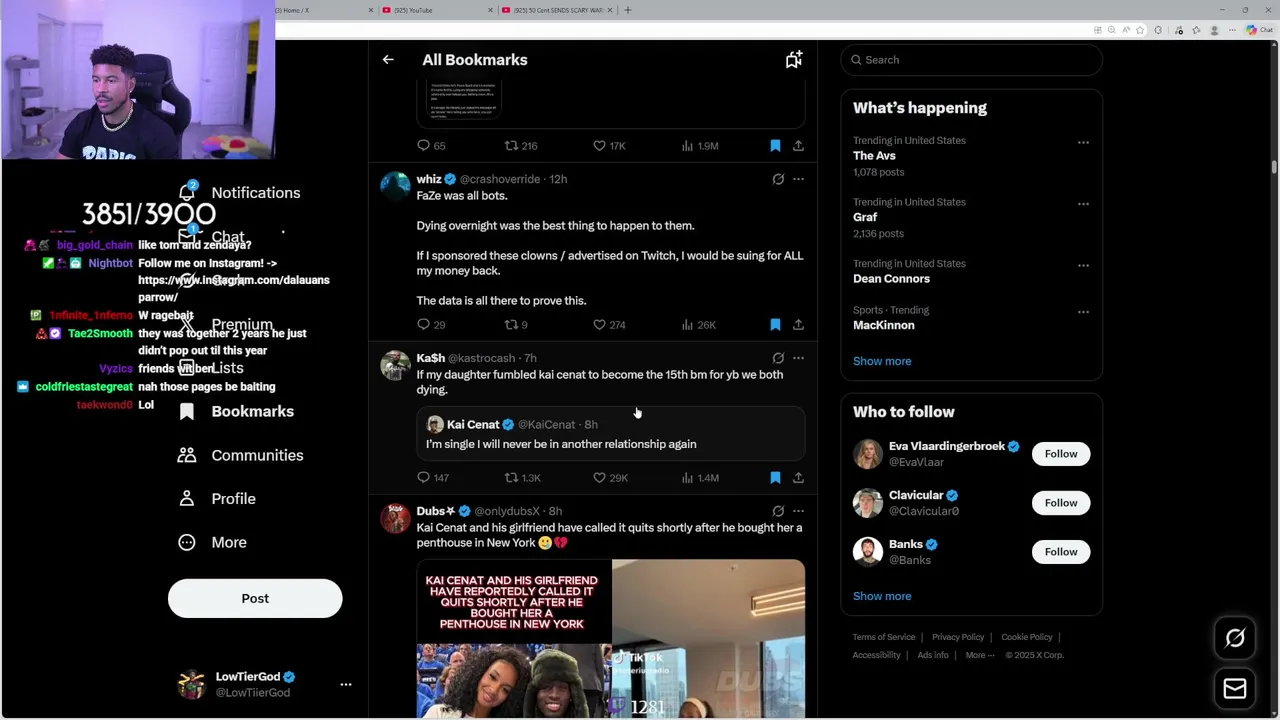1280x720 pixels.
Task: Go back using All Bookmarks arrow
Action: point(388,60)
